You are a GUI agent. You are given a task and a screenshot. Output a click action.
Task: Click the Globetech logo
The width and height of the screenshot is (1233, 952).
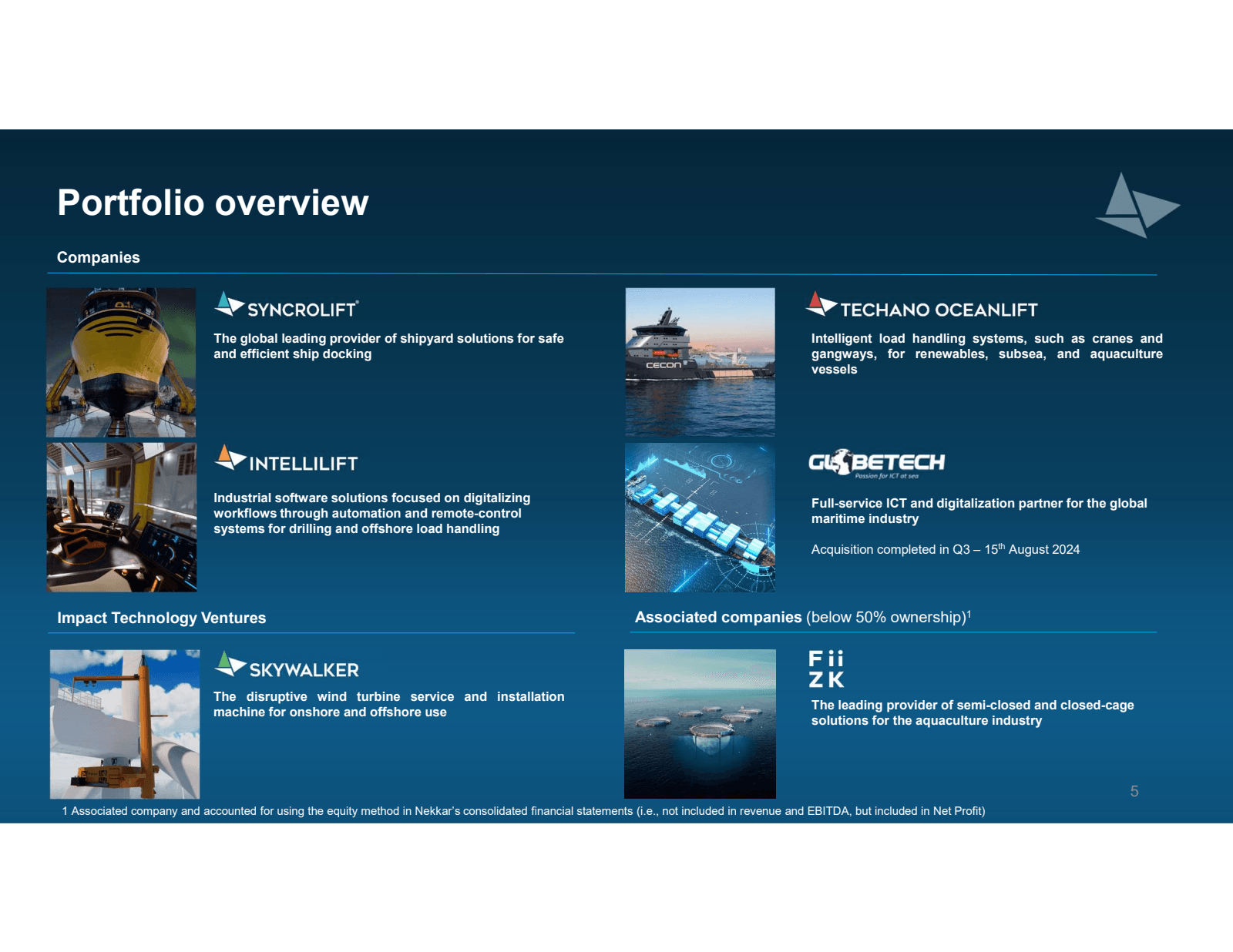pyautogui.click(x=877, y=464)
